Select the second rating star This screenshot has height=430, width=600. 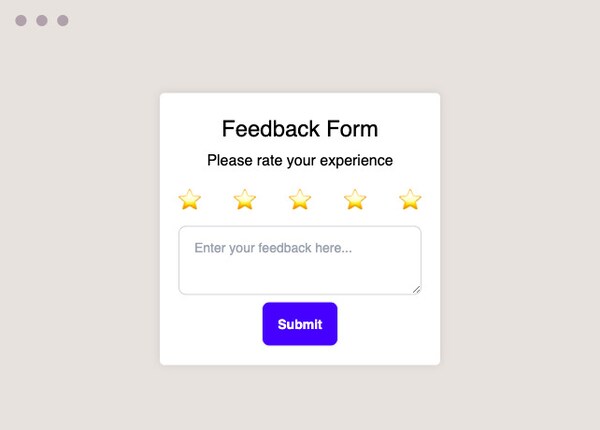(245, 200)
